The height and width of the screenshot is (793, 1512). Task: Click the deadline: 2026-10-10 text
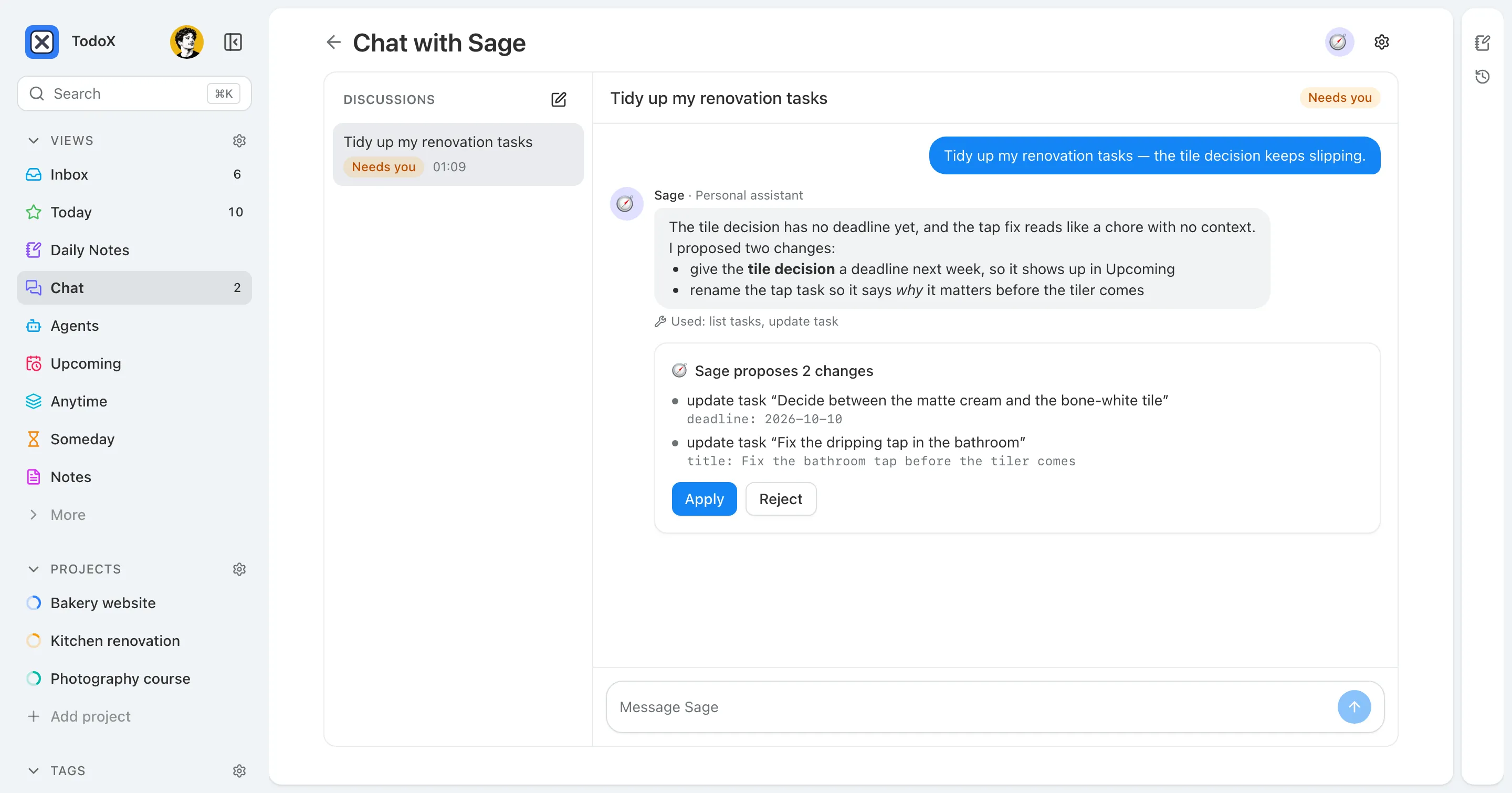coord(764,419)
